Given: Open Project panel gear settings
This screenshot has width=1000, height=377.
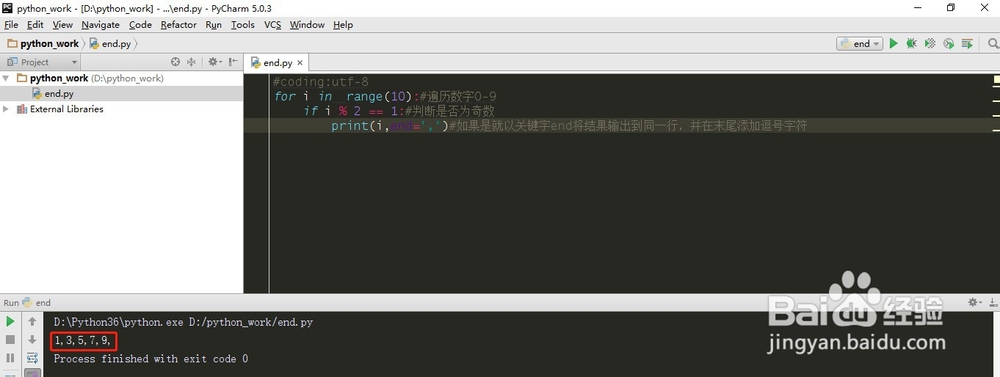Looking at the screenshot, I should (214, 62).
